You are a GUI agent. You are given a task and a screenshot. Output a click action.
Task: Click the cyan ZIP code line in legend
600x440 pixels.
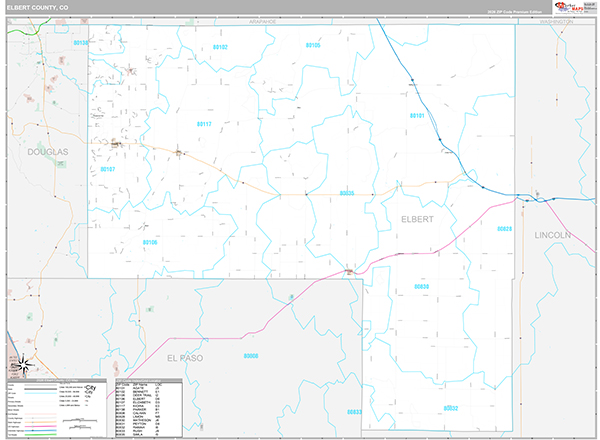tap(41, 393)
